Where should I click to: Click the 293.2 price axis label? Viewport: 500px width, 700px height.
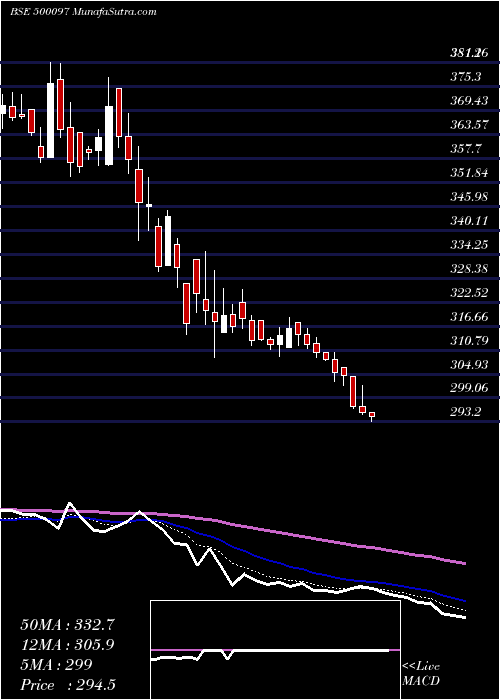tap(465, 412)
